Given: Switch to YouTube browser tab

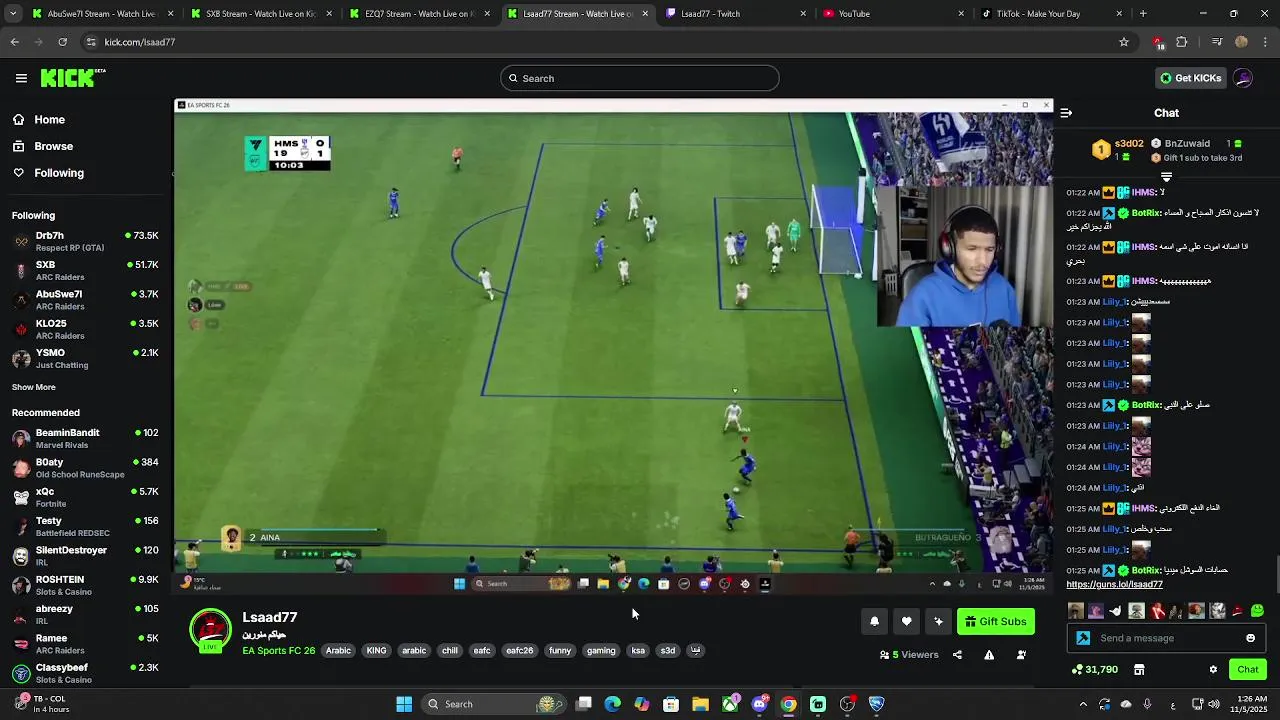Looking at the screenshot, I should (894, 14).
